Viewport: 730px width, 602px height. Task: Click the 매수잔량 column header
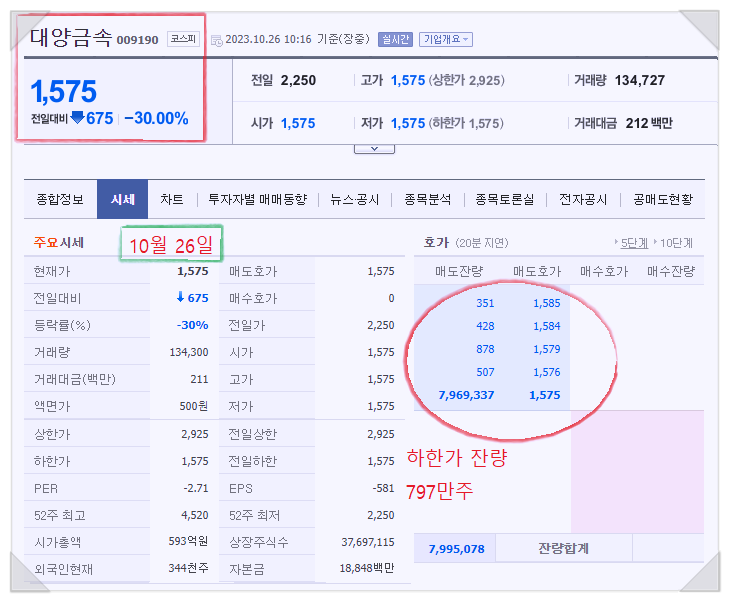pyautogui.click(x=671, y=271)
